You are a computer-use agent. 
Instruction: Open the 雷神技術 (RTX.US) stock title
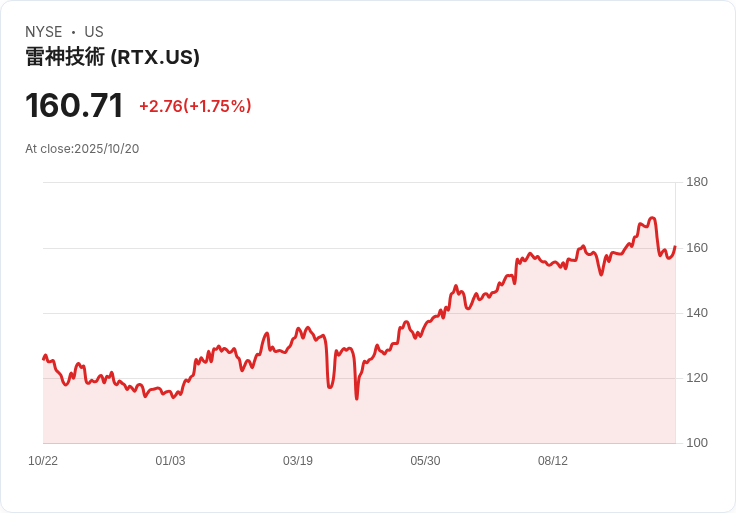click(x=112, y=58)
